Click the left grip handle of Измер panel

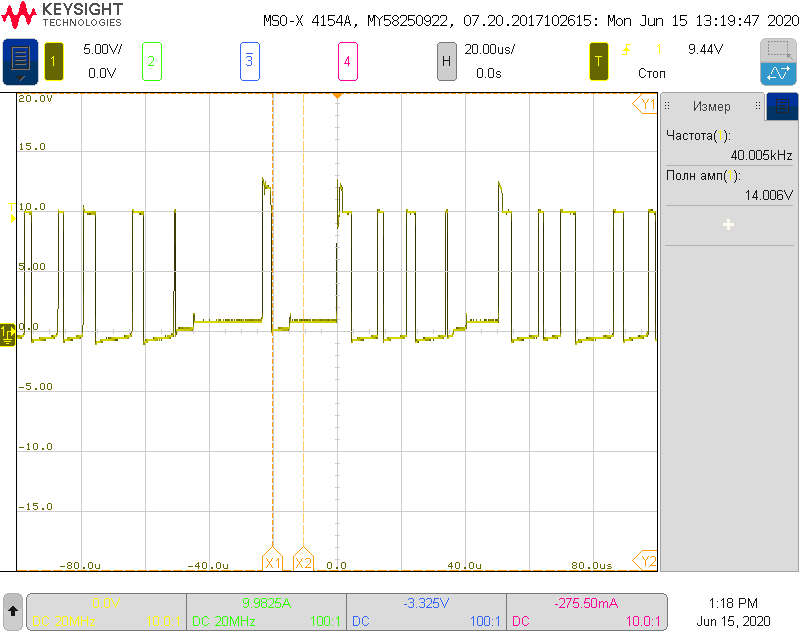(667, 106)
